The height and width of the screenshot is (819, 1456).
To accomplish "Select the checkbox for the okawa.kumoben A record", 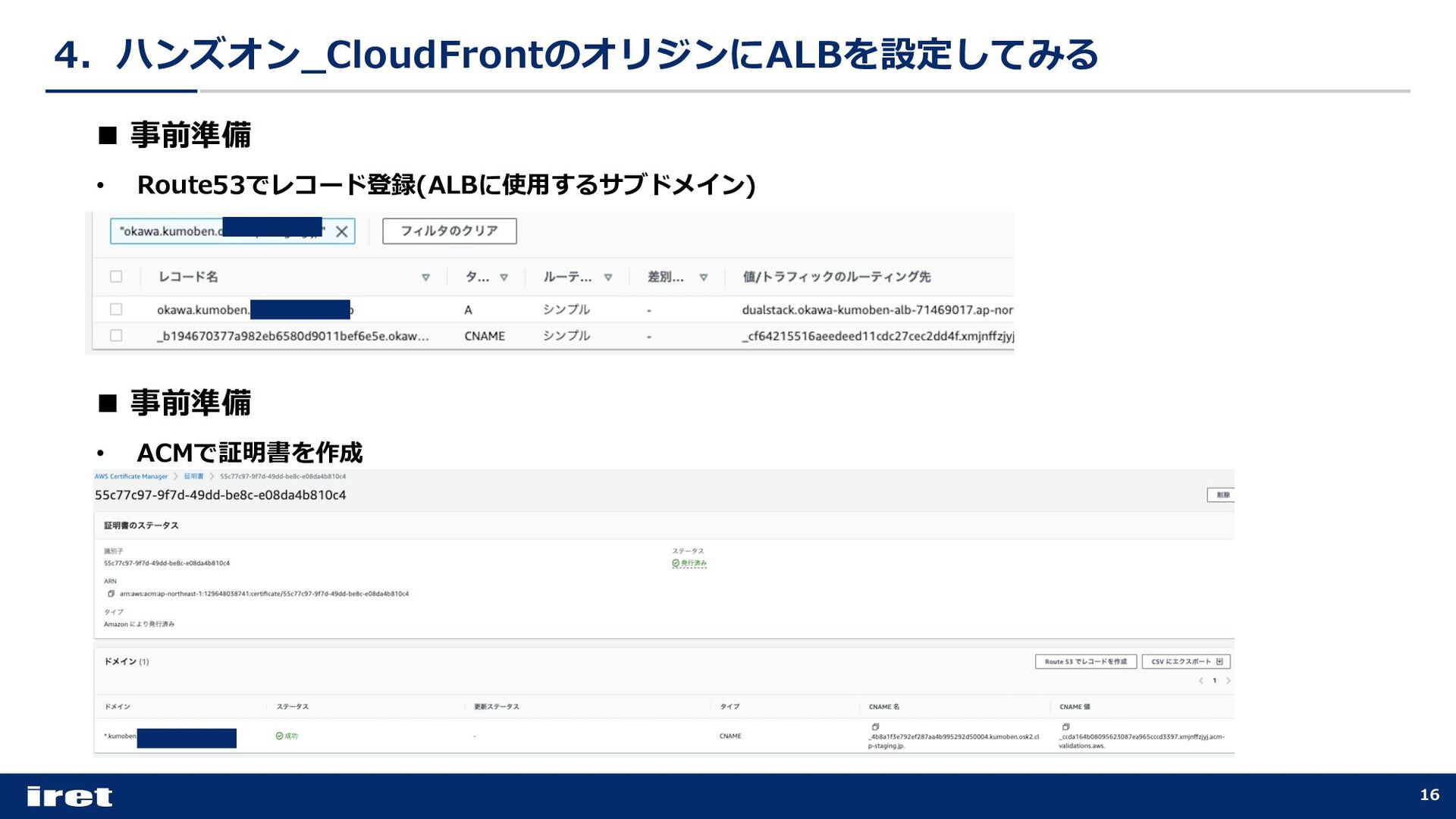I will [x=116, y=309].
